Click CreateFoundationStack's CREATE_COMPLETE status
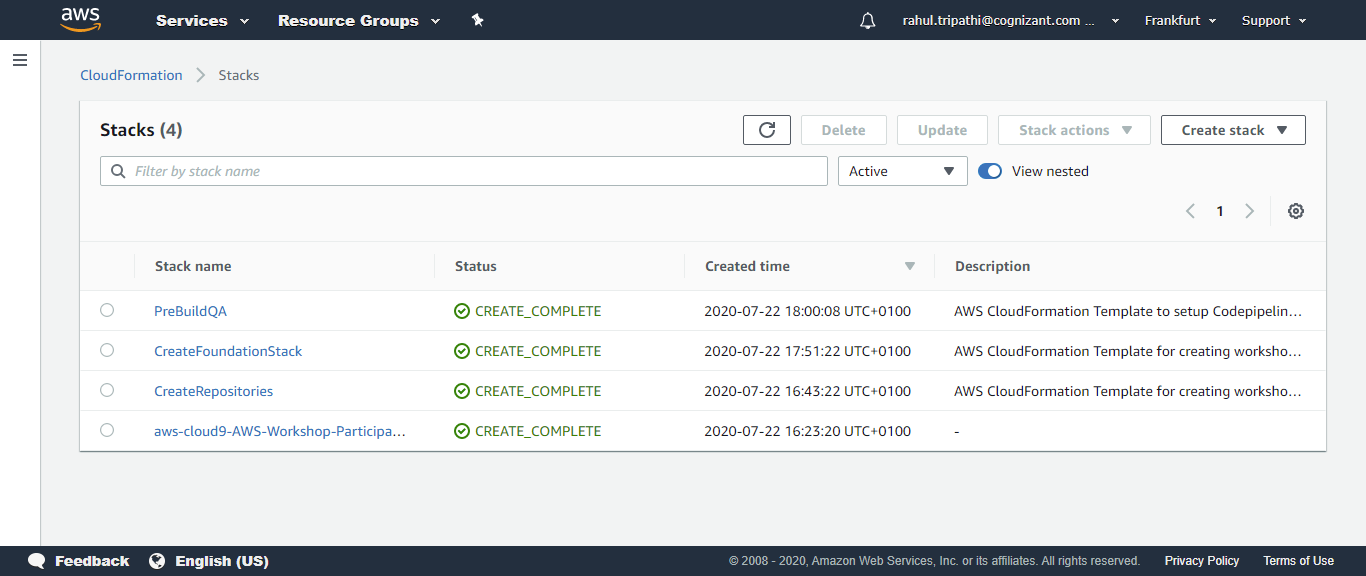 click(528, 351)
